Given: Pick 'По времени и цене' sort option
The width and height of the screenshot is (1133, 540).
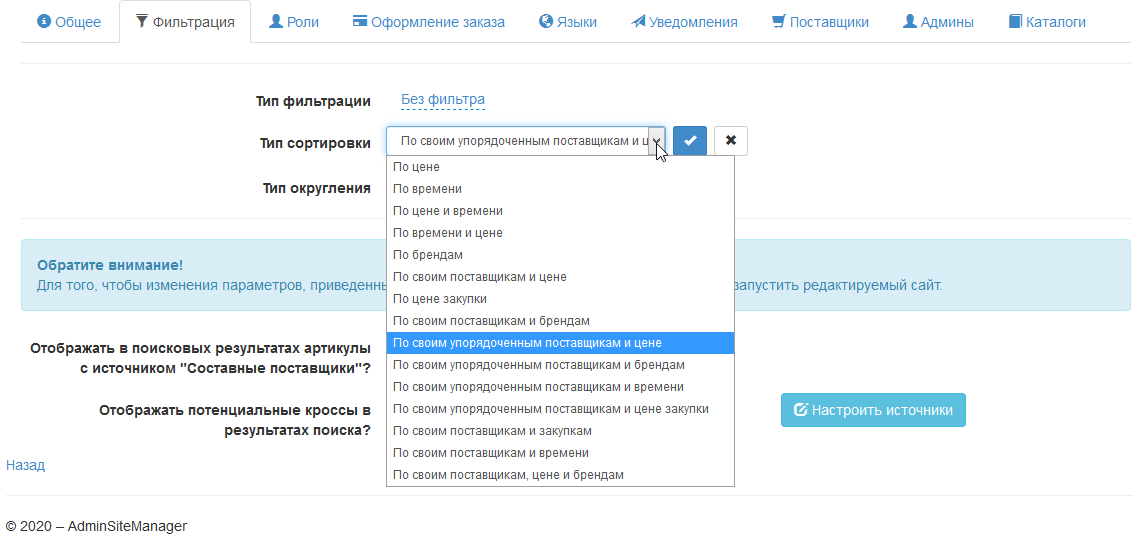Looking at the screenshot, I should tap(448, 233).
